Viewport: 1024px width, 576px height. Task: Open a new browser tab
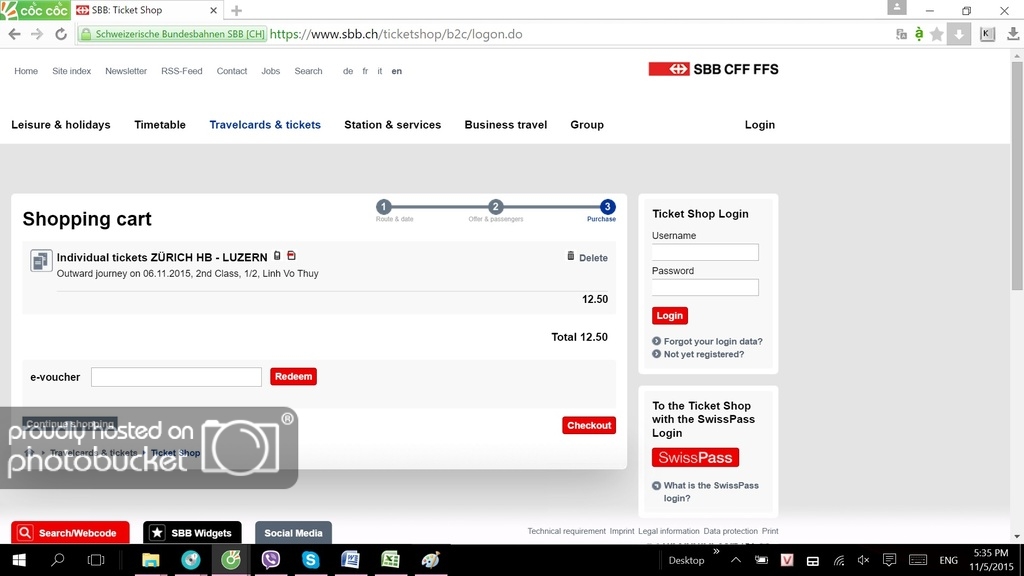pyautogui.click(x=236, y=10)
